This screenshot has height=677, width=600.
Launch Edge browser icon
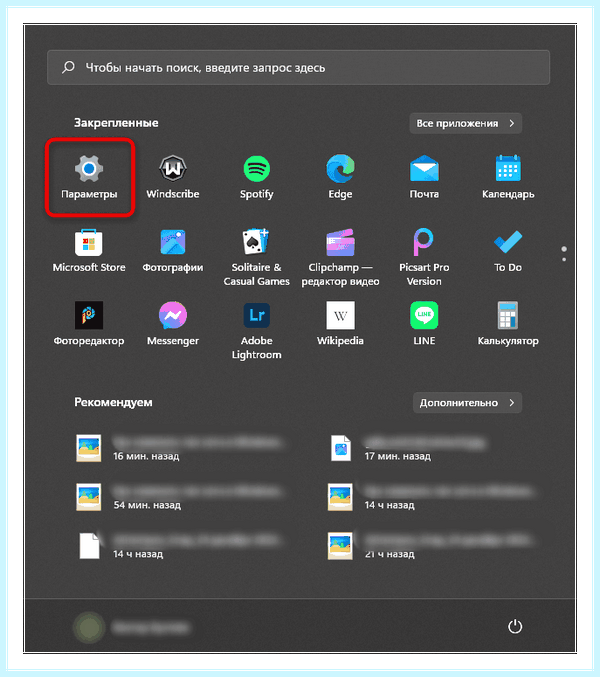[340, 177]
